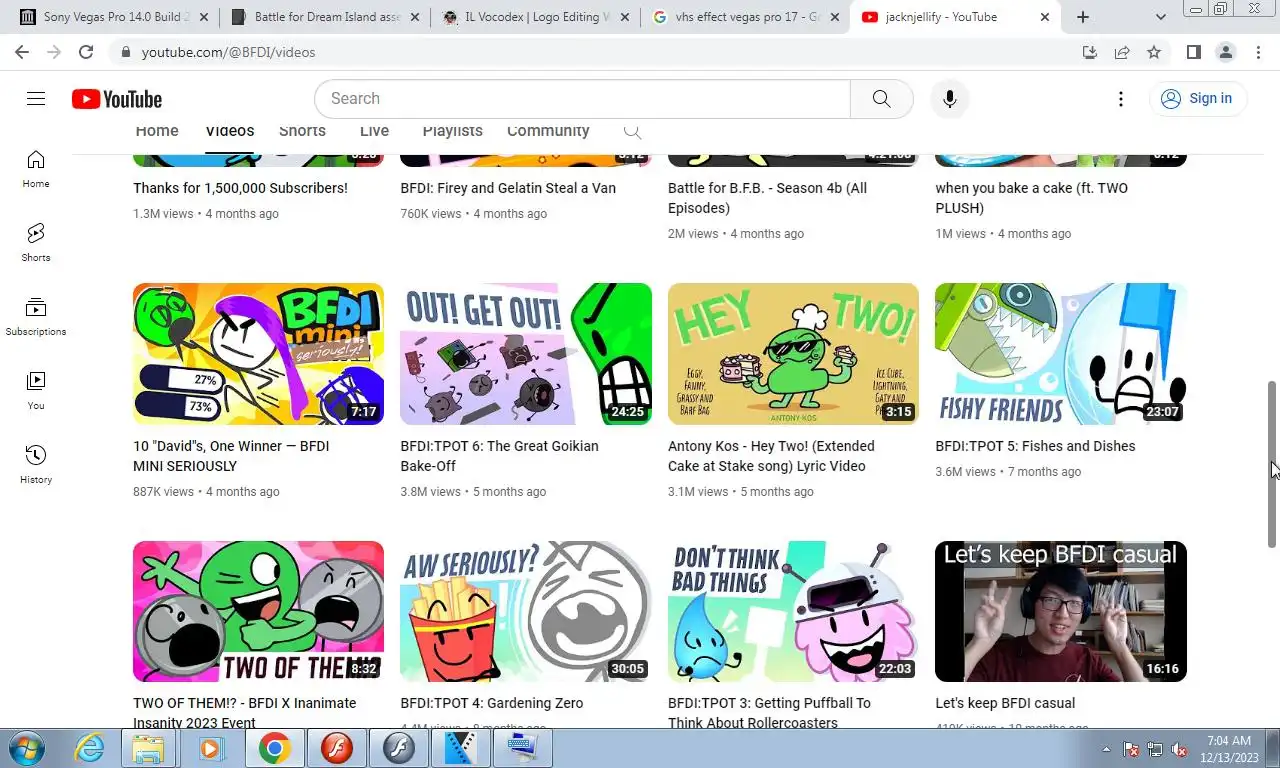Open the Out! Get Out! 24:25 thumbnail

point(526,354)
